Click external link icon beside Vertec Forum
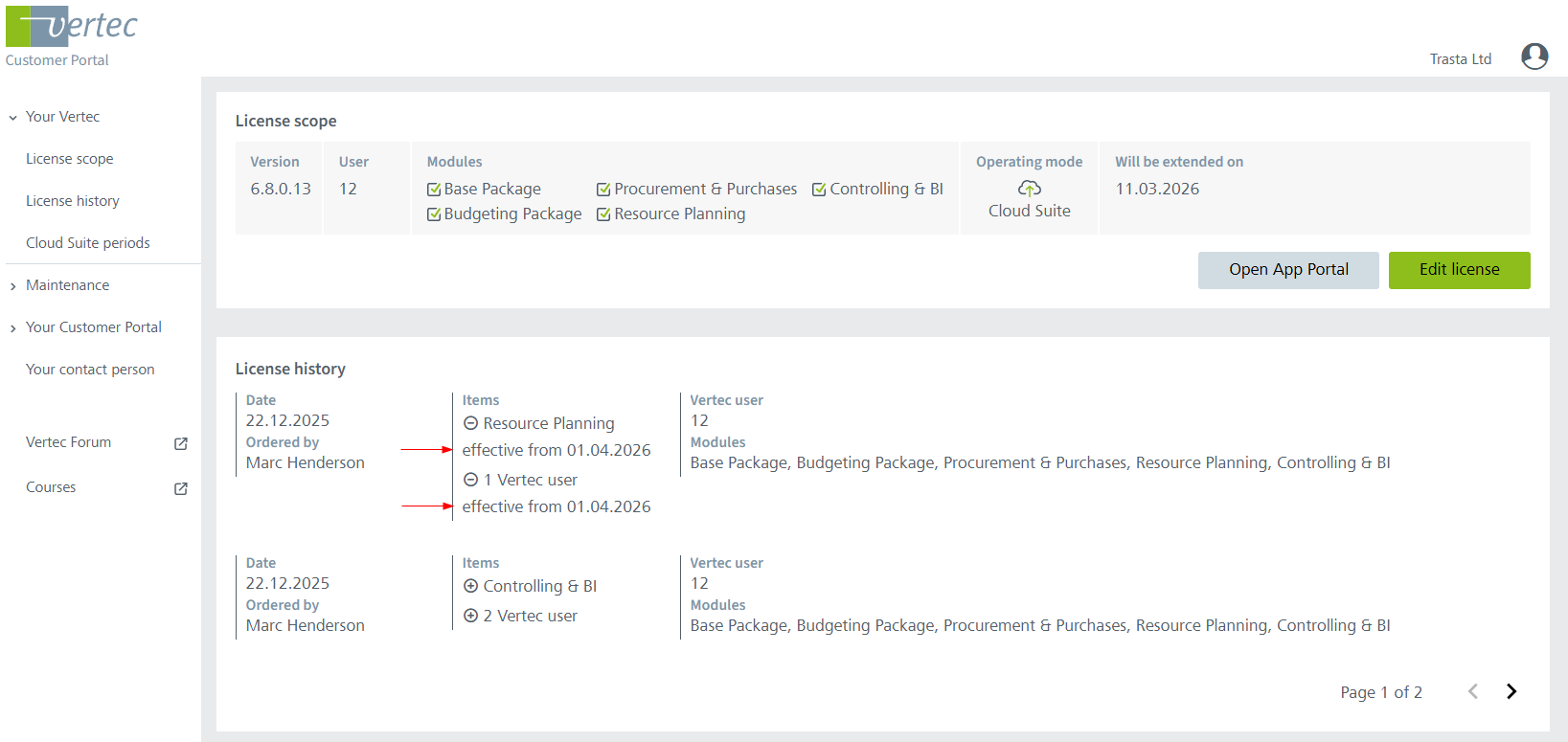 point(180,443)
